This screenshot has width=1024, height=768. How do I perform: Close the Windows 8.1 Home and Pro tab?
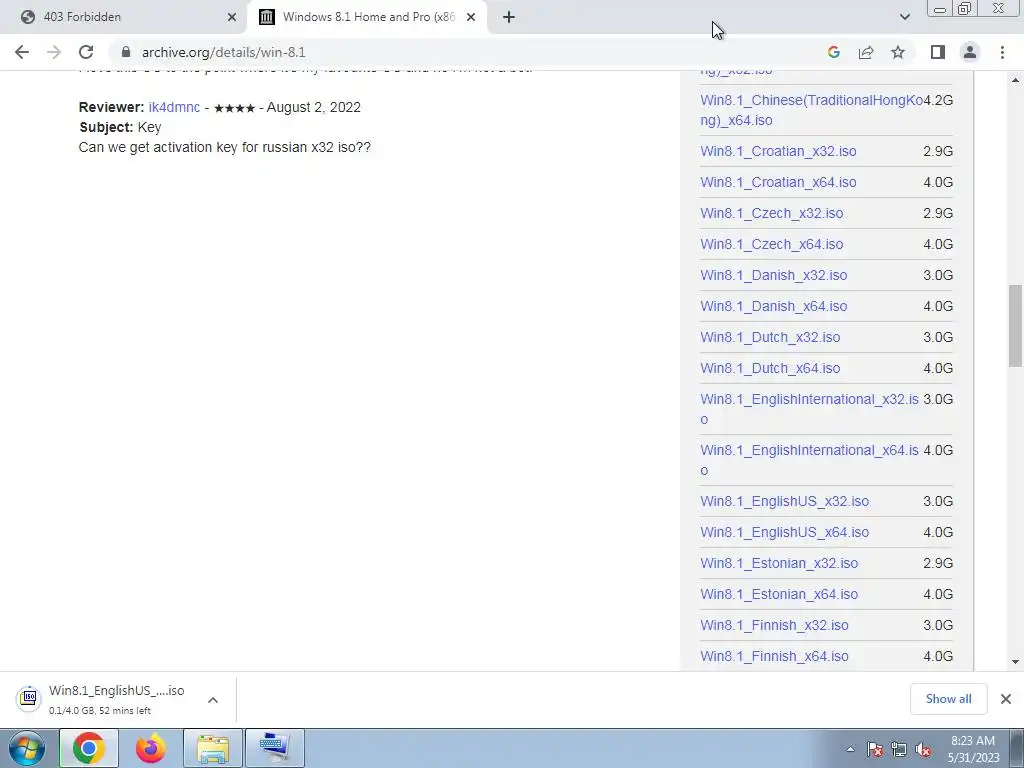pos(471,17)
